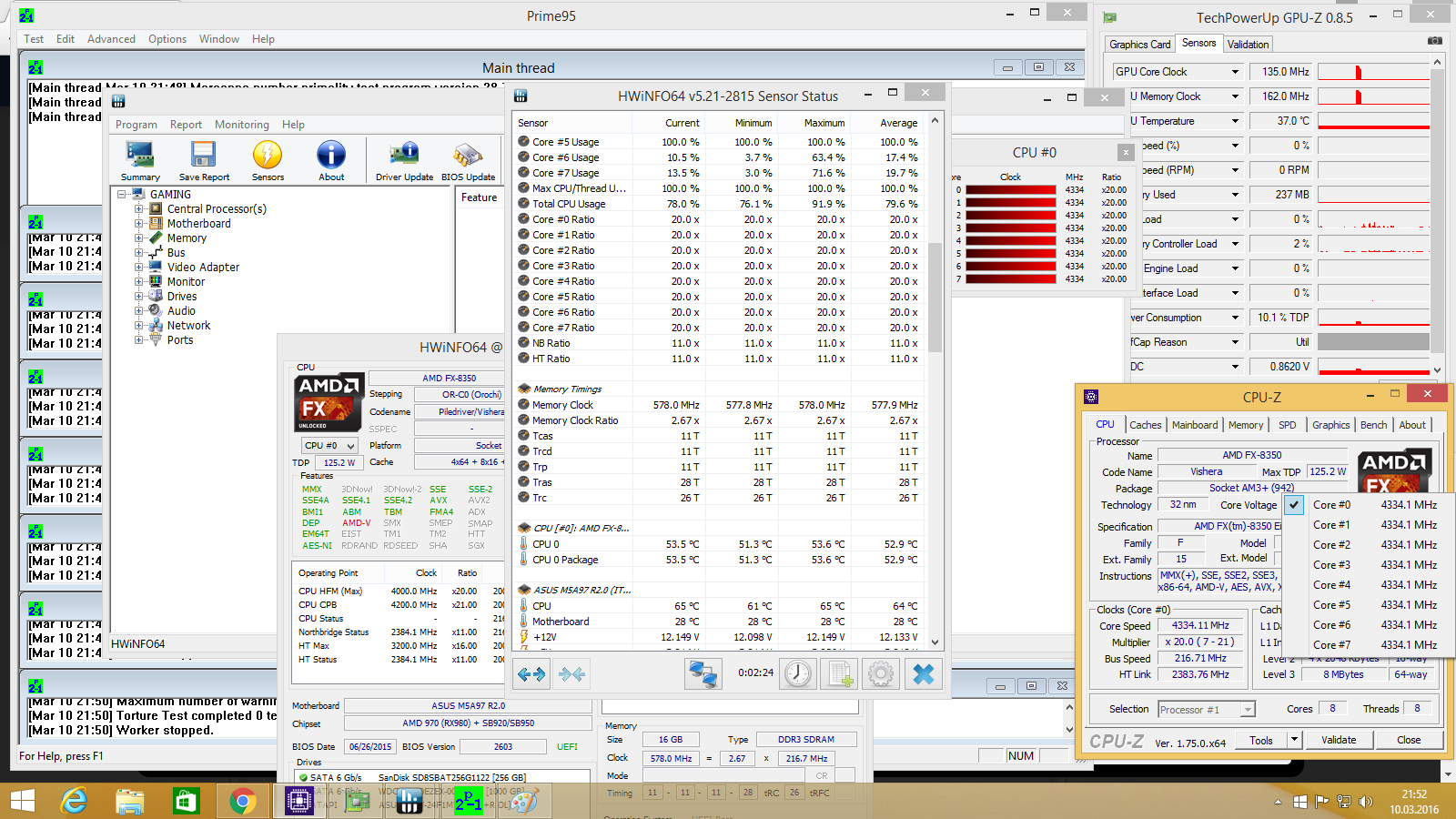Open the Temperature sensor dropdown in GPU-Z

(1235, 121)
